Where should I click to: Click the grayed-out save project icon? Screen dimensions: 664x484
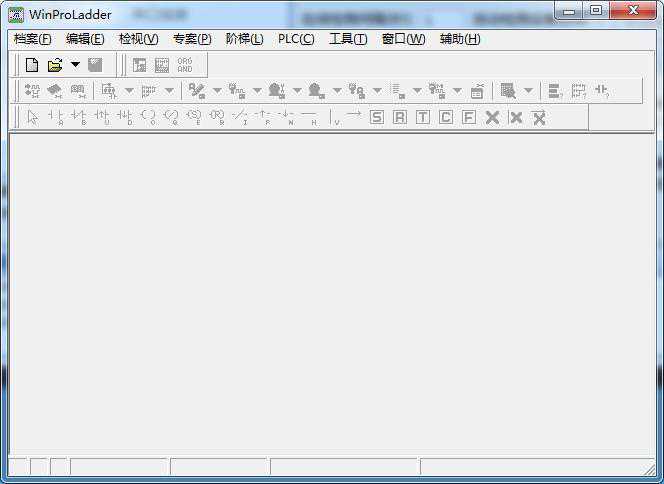(95, 65)
